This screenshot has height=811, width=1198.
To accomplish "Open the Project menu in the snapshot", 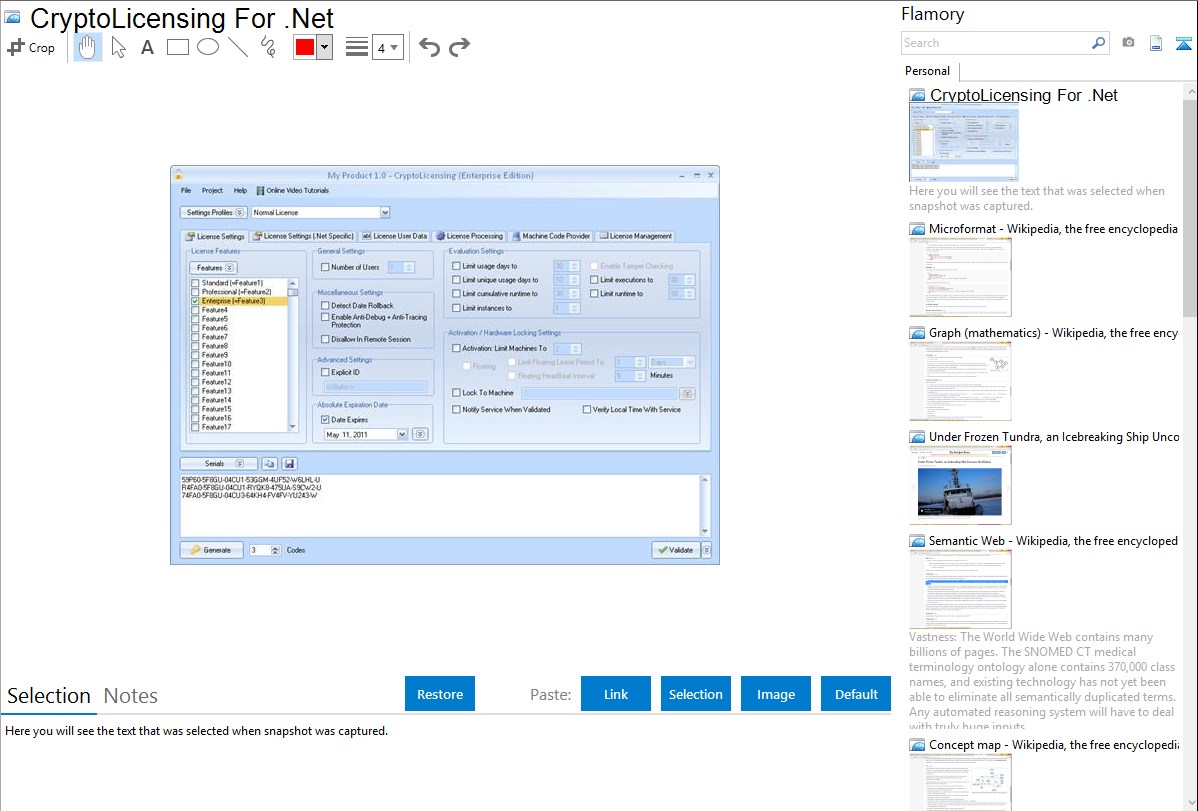I will tap(212, 190).
